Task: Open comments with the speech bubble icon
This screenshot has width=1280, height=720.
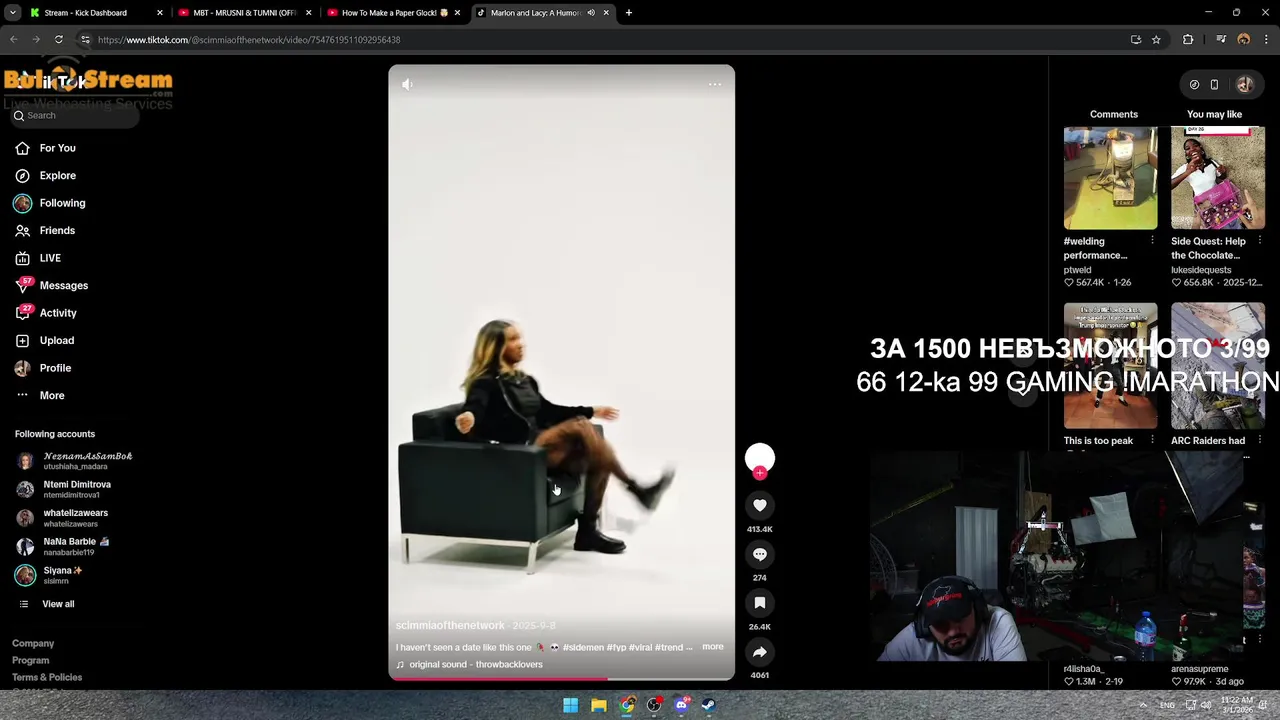Action: point(760,554)
